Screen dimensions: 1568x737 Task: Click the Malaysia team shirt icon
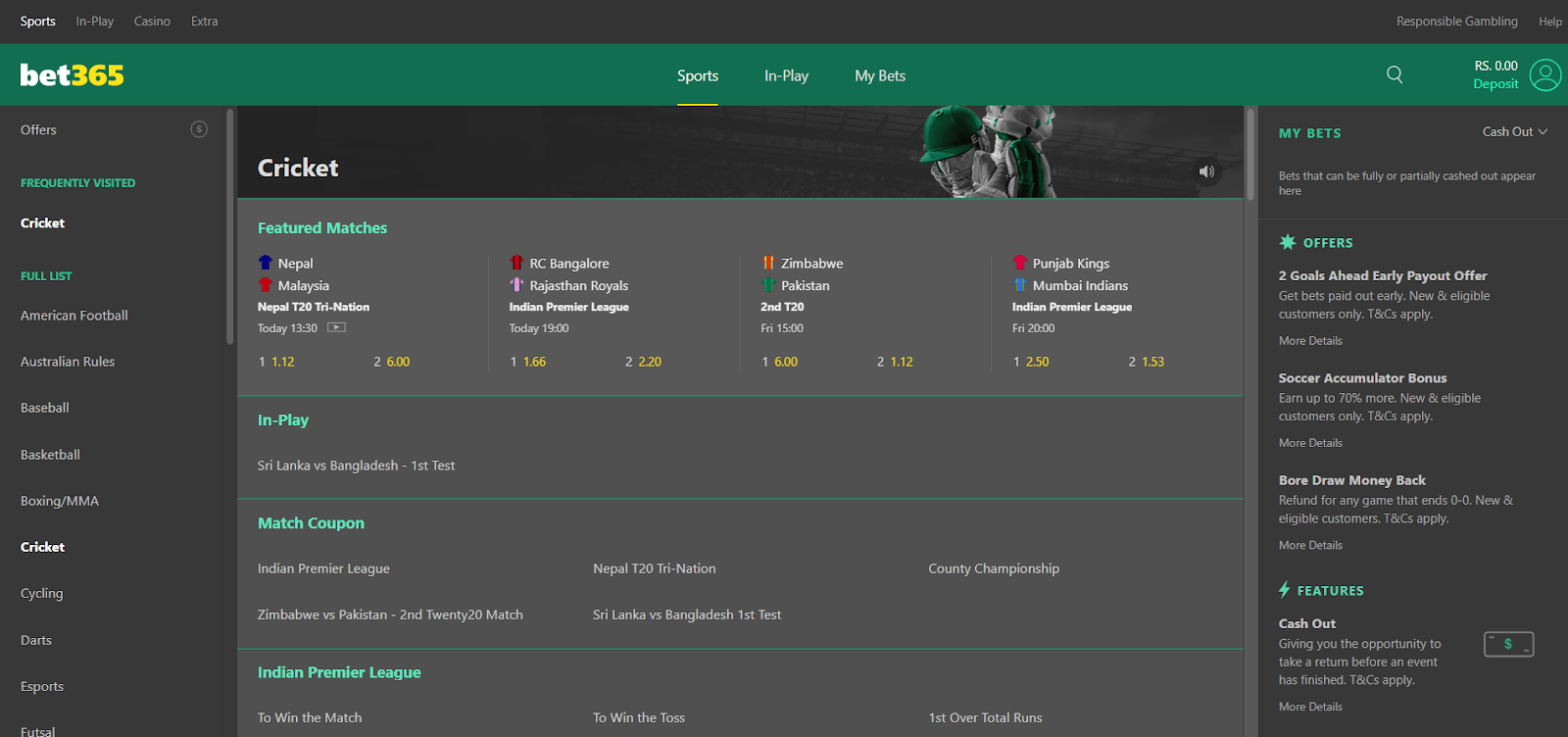point(266,285)
